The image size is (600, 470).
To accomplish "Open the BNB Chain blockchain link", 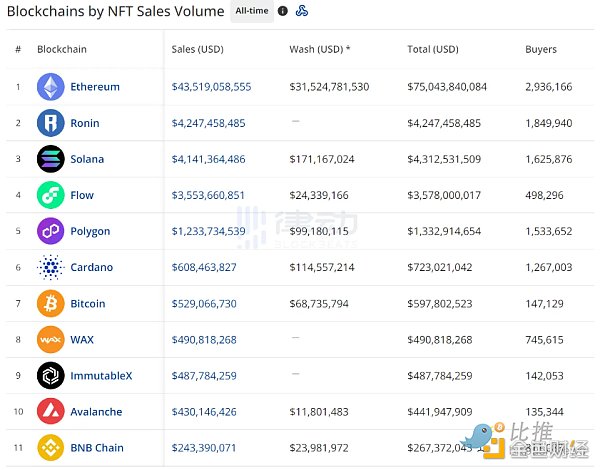I will point(97,447).
